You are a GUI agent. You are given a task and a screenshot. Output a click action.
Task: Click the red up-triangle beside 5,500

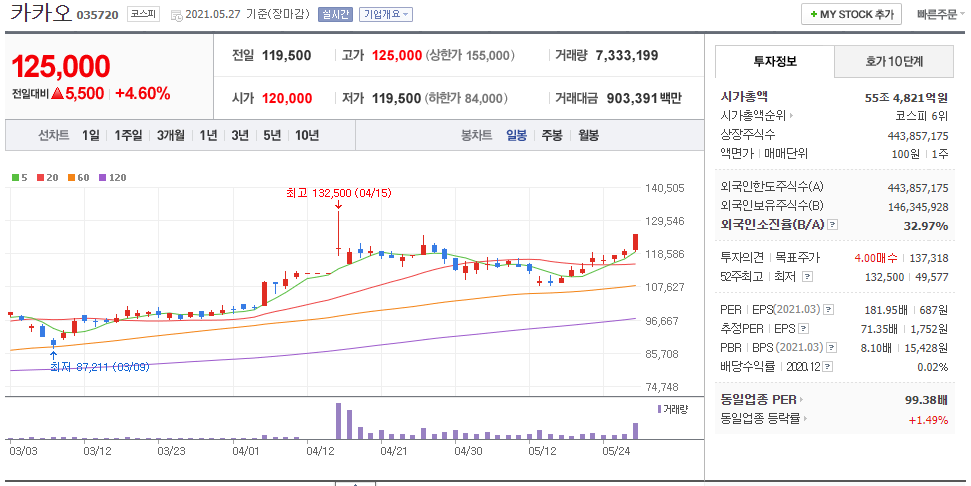click(58, 94)
